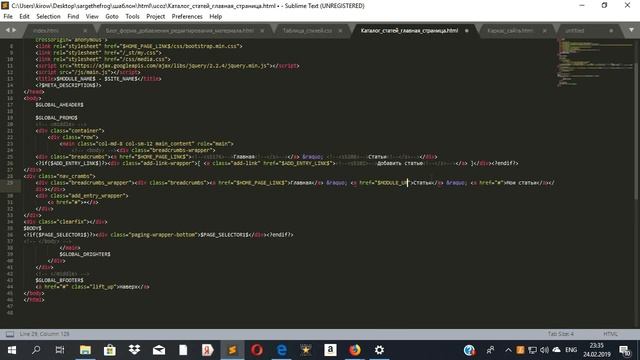Image resolution: width=640 pixels, height=360 pixels.
Task: Click the class="lift_up" link line
Action: coord(92,287)
